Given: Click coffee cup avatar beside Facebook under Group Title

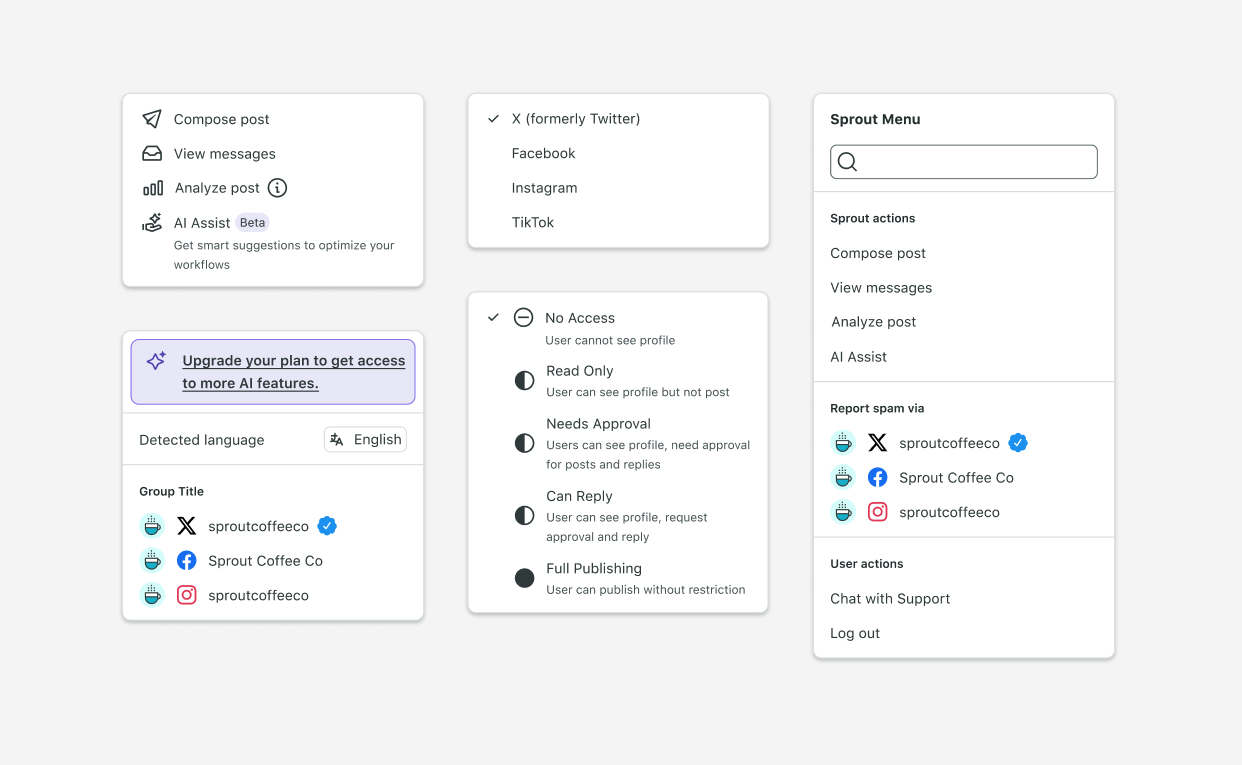Looking at the screenshot, I should click(152, 561).
